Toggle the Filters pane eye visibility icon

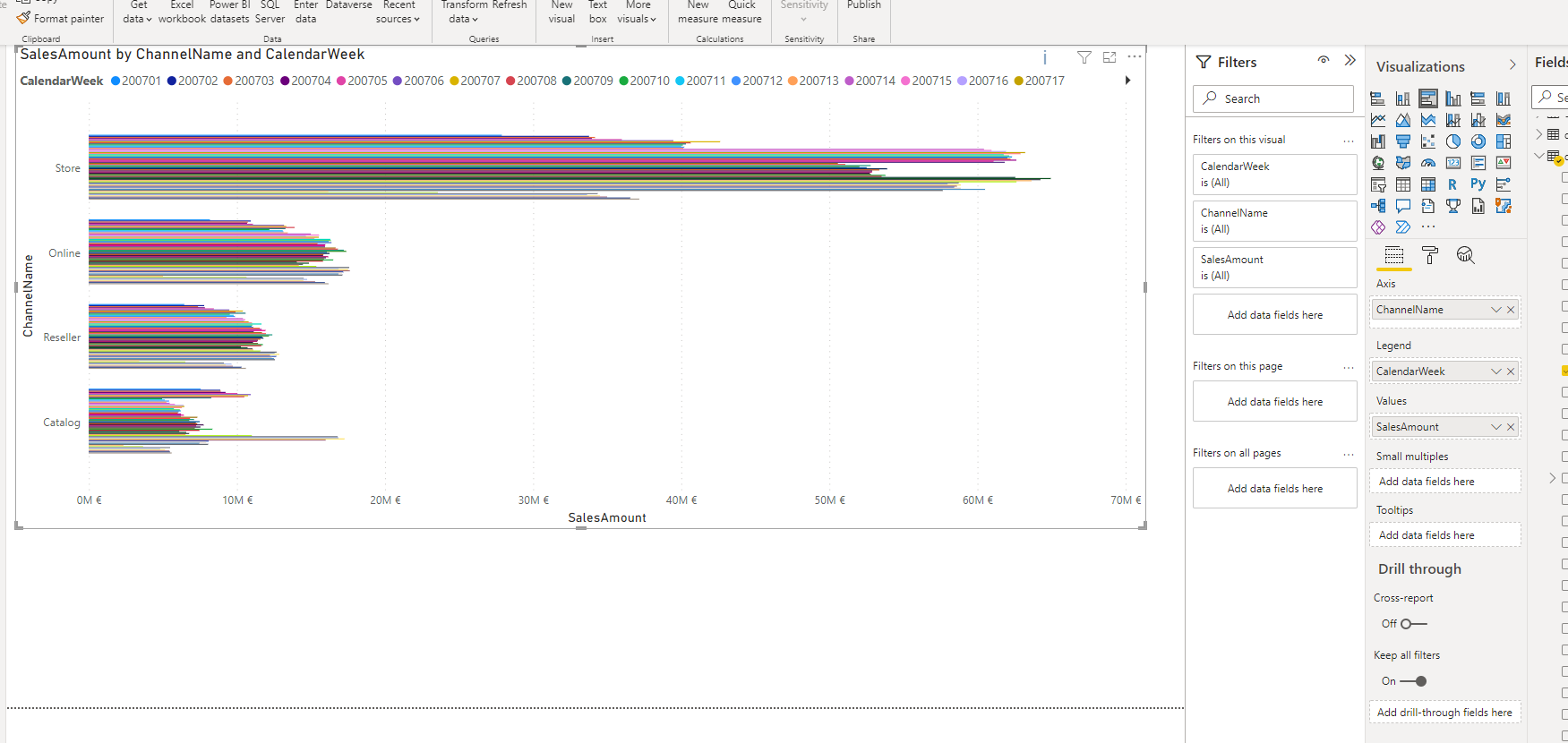(x=1324, y=60)
